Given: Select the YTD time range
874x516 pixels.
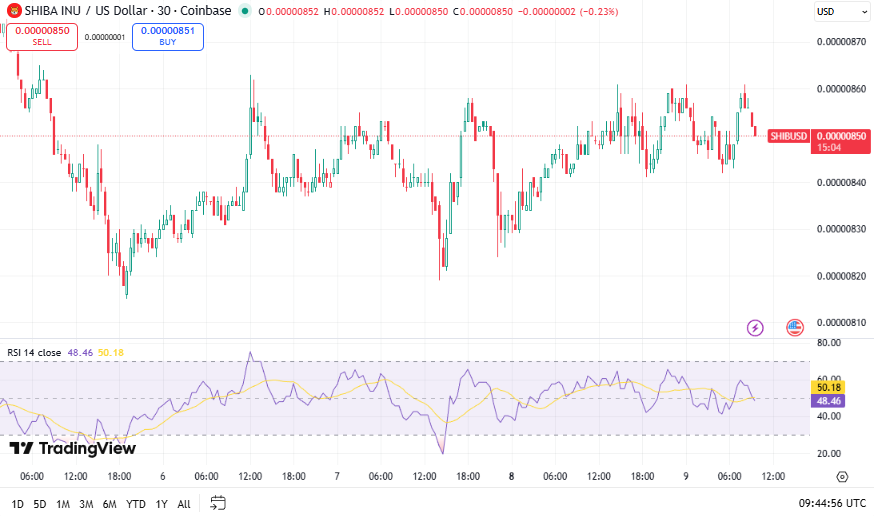Looking at the screenshot, I should (135, 504).
